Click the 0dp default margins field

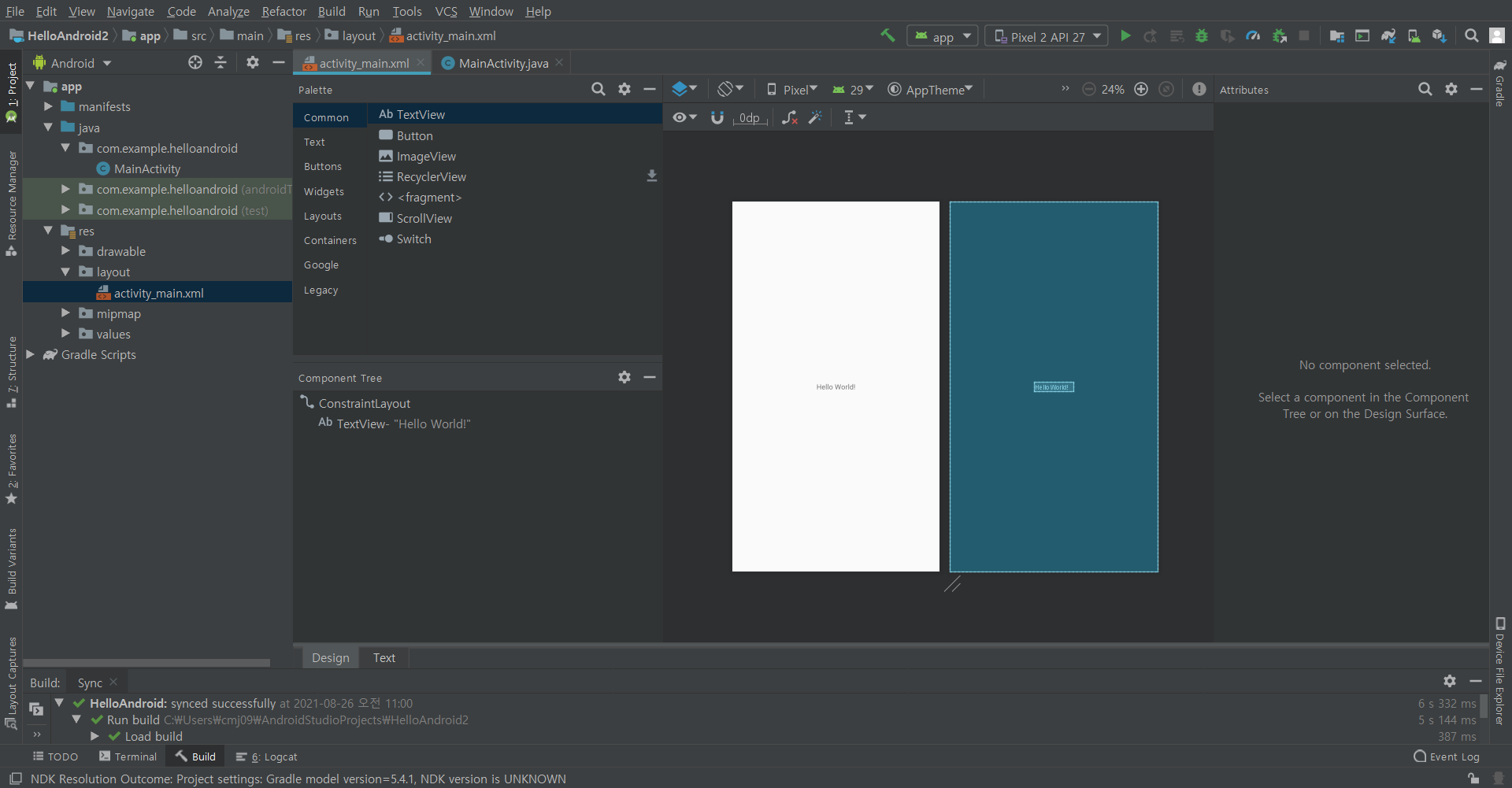coord(750,117)
